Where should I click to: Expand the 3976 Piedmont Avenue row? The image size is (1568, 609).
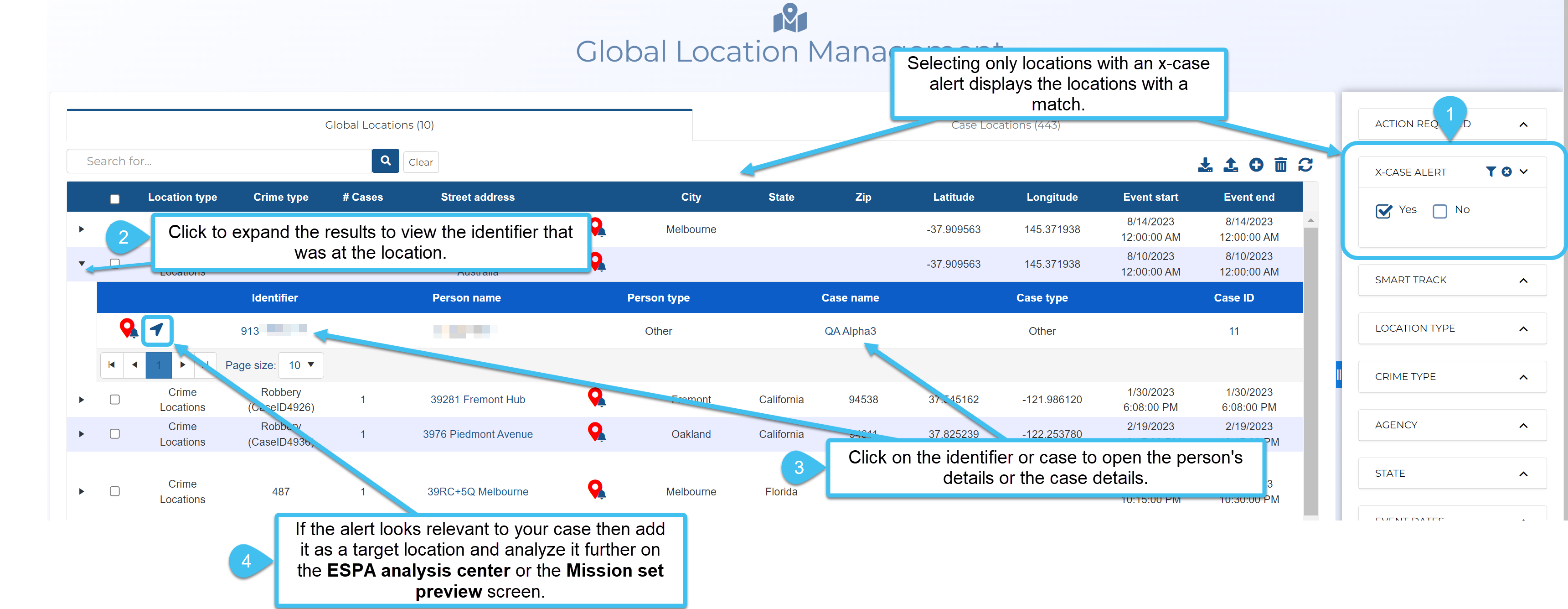click(x=82, y=434)
